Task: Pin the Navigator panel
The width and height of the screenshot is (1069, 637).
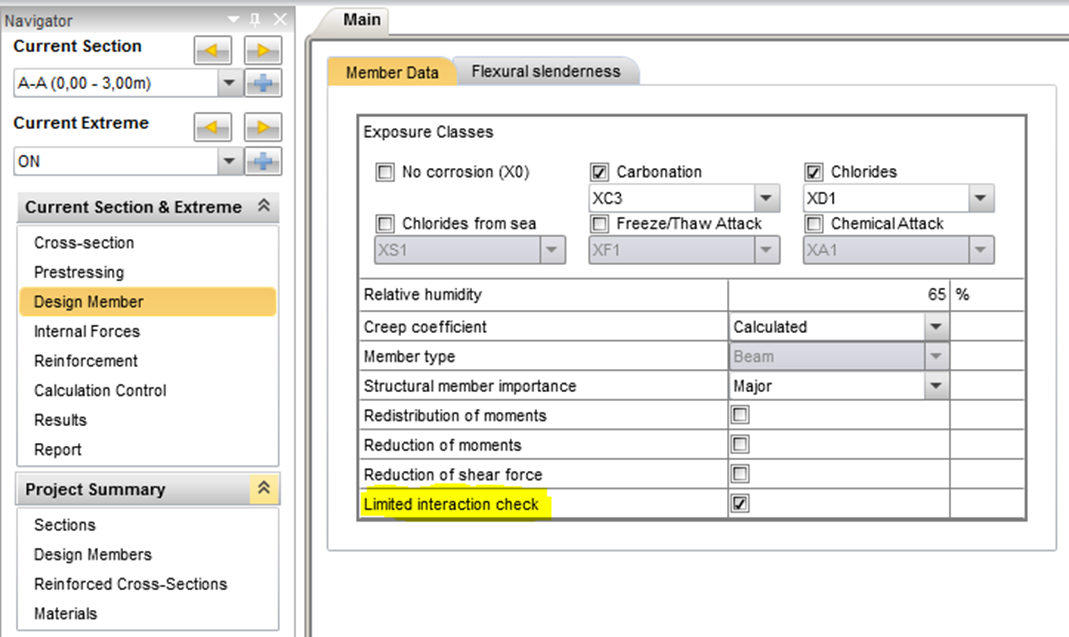Action: [257, 19]
